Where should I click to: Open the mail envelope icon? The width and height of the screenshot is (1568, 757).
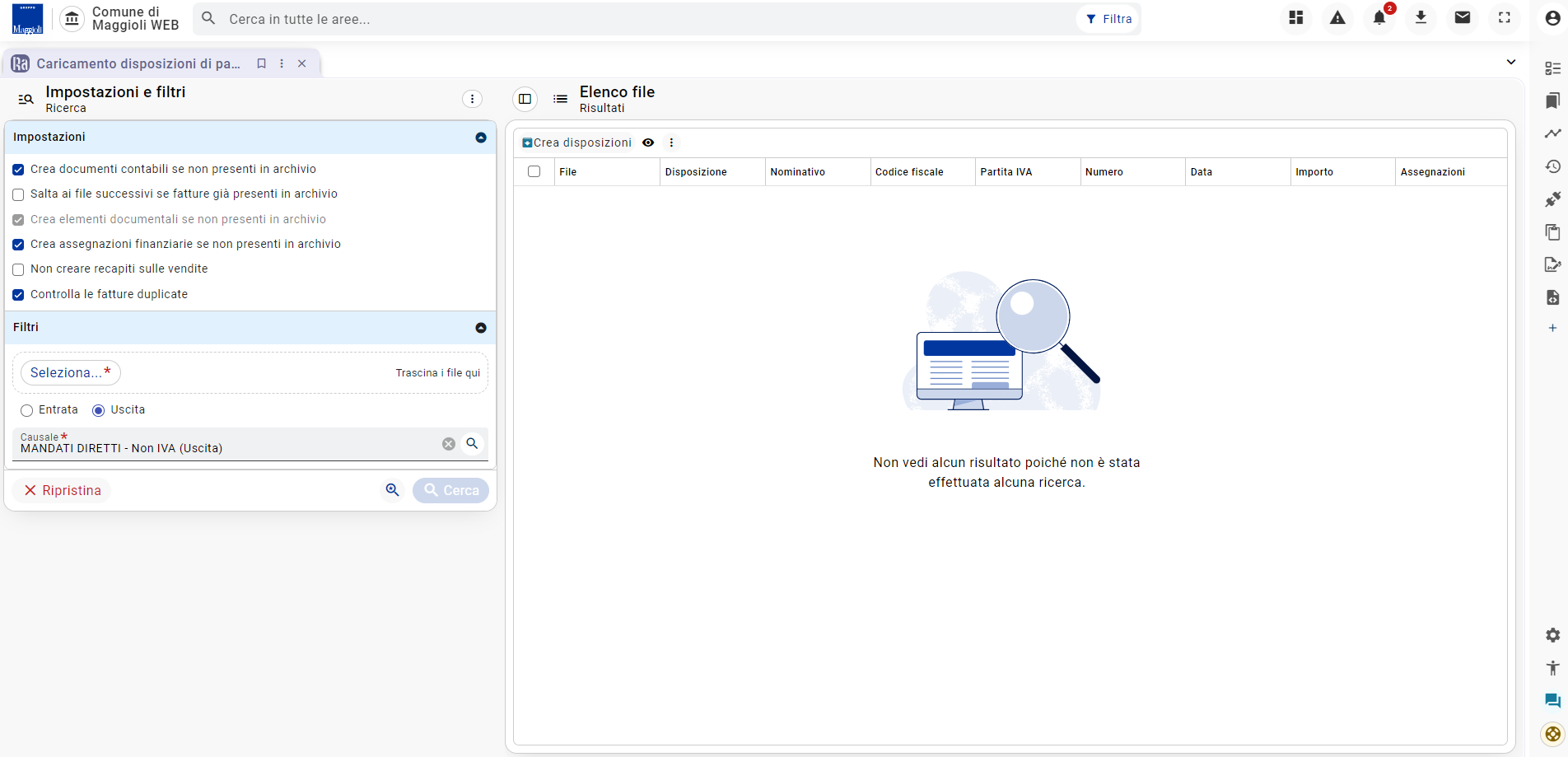click(x=1463, y=18)
